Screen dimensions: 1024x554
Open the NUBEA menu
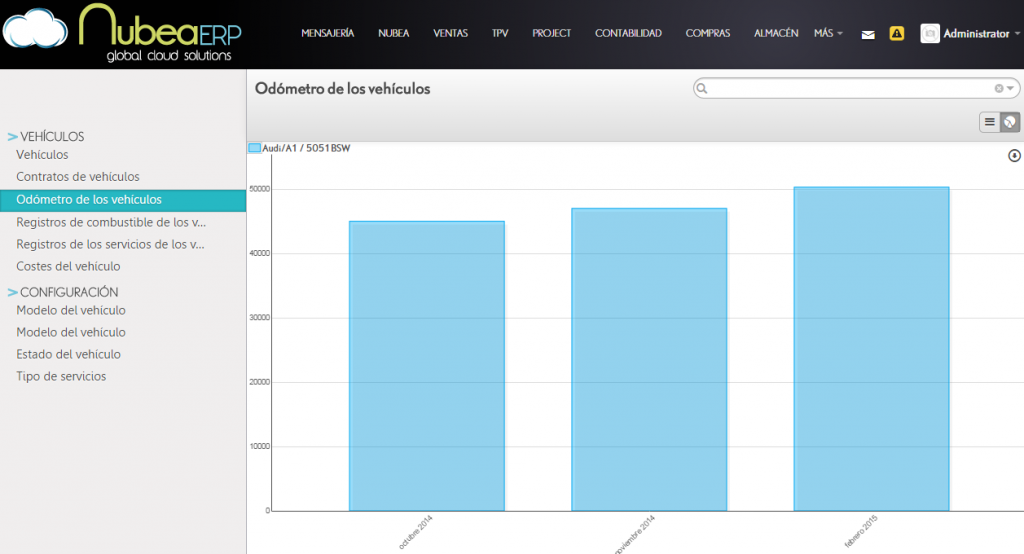point(394,33)
